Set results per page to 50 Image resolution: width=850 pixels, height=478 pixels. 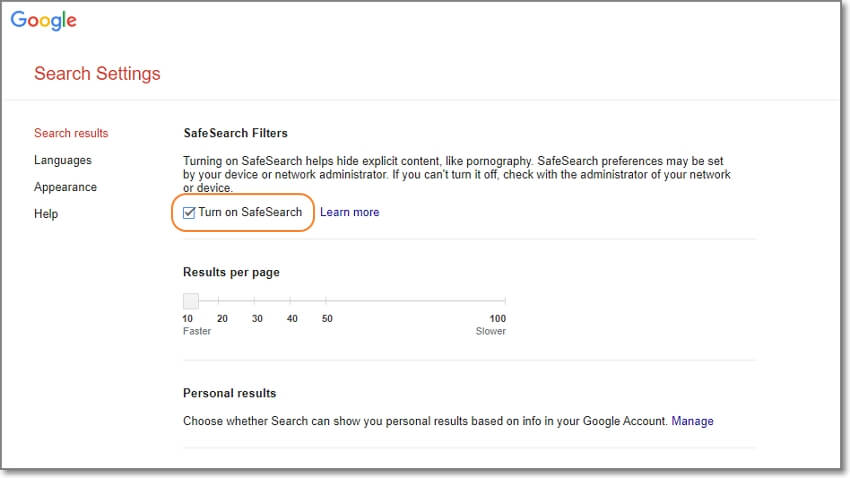[x=327, y=300]
